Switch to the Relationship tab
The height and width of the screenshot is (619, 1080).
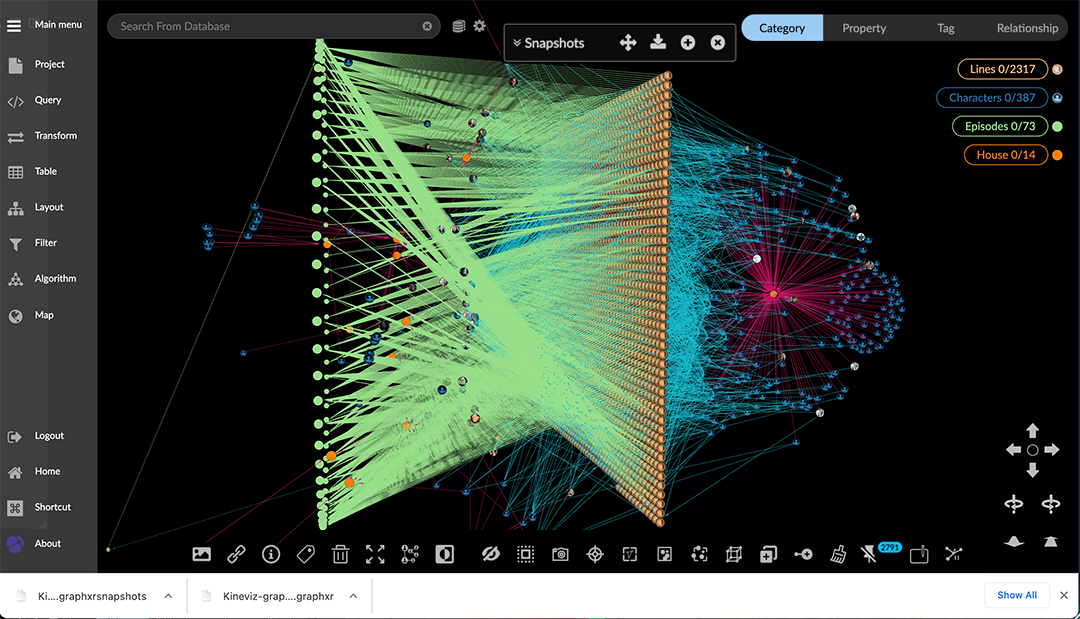coord(1027,28)
